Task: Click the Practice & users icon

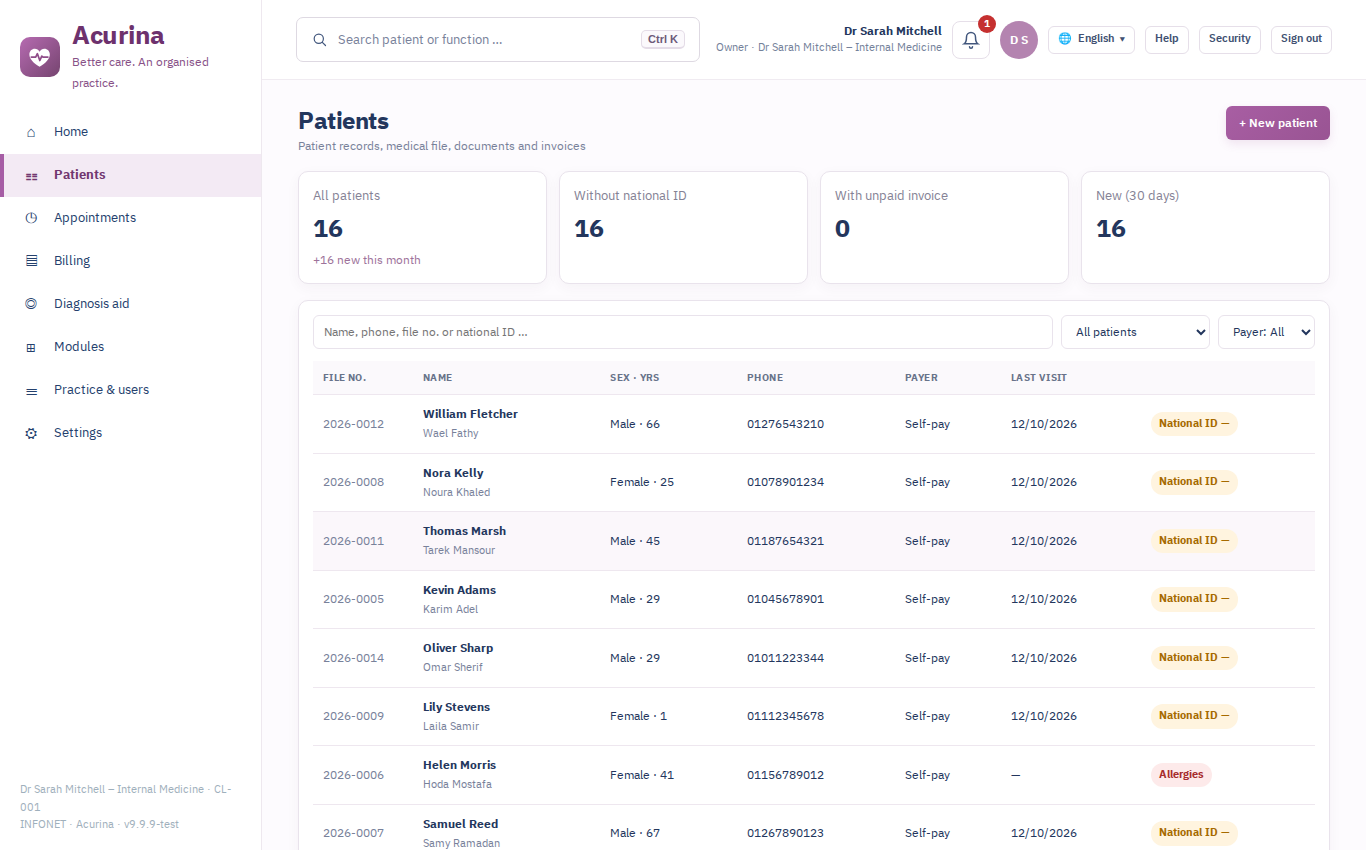Action: (31, 390)
